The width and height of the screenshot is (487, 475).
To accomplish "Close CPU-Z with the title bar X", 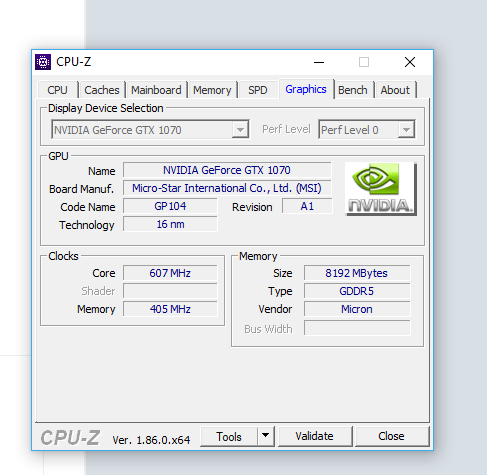I will [410, 62].
